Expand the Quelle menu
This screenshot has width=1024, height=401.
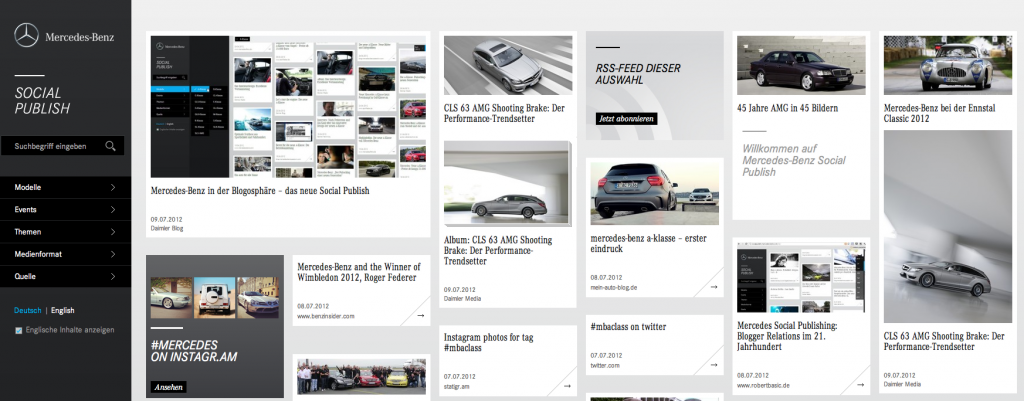65,276
